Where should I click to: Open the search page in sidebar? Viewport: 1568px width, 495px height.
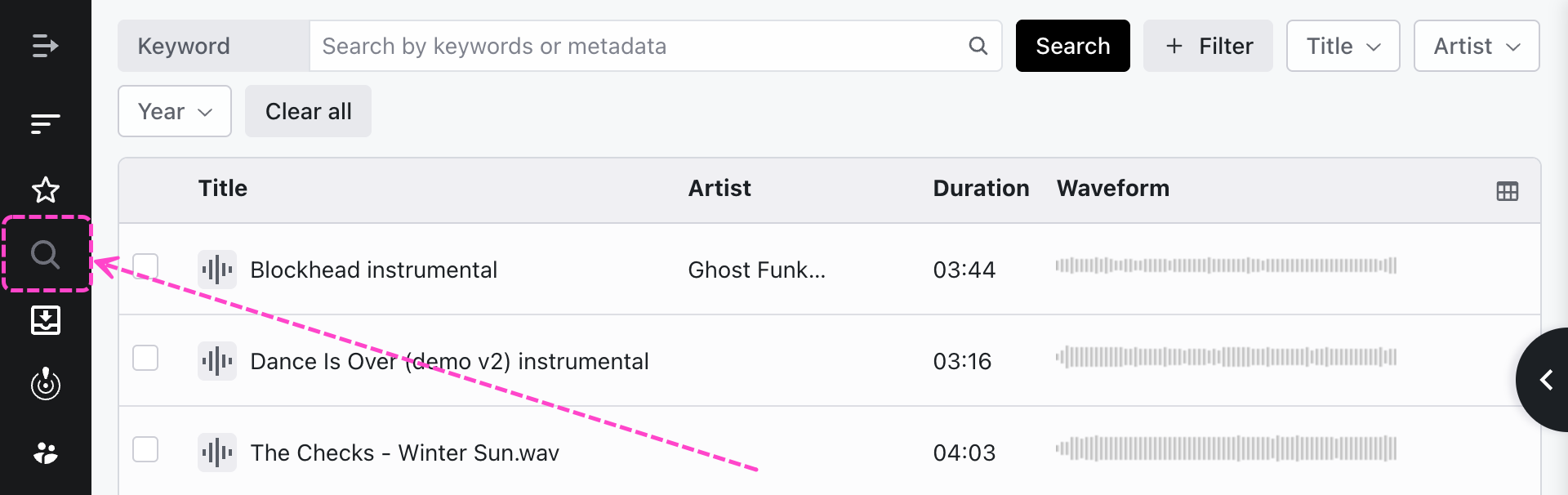pyautogui.click(x=45, y=255)
